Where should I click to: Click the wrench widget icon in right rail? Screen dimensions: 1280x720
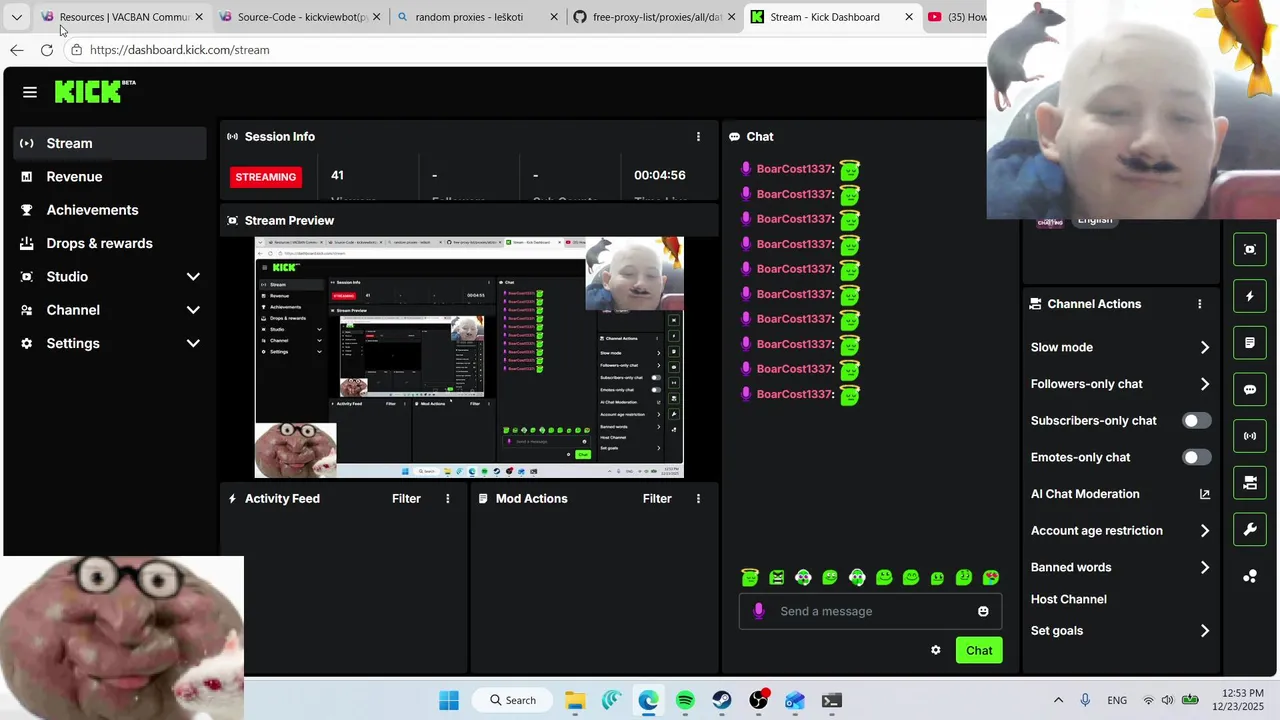tap(1250, 530)
